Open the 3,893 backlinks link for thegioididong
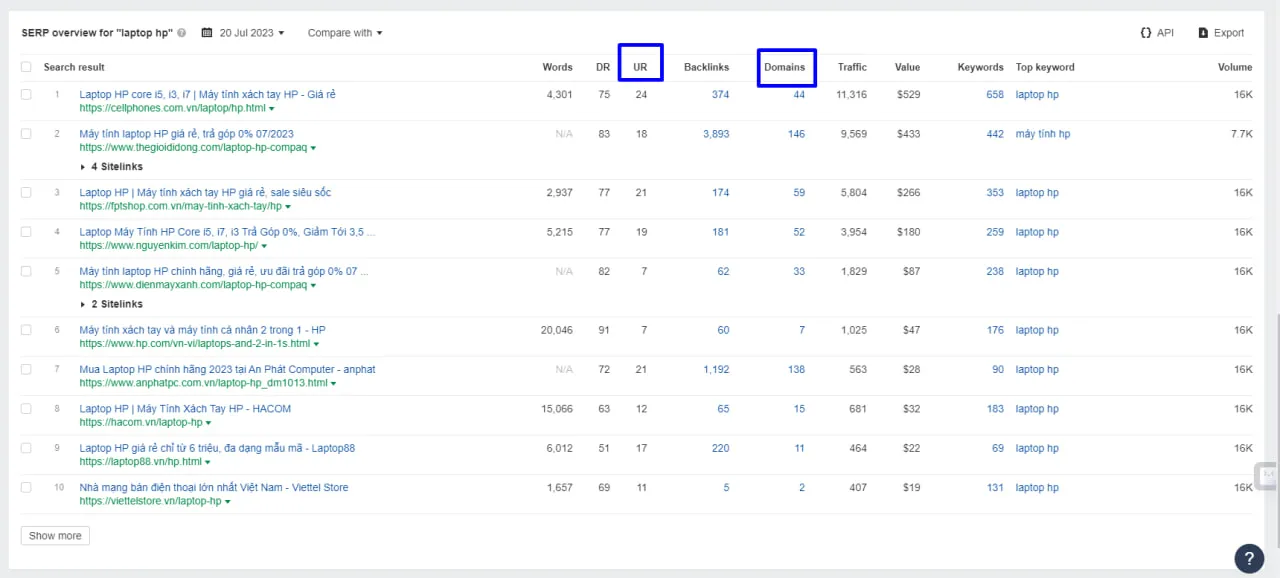This screenshot has width=1280, height=578. click(715, 134)
